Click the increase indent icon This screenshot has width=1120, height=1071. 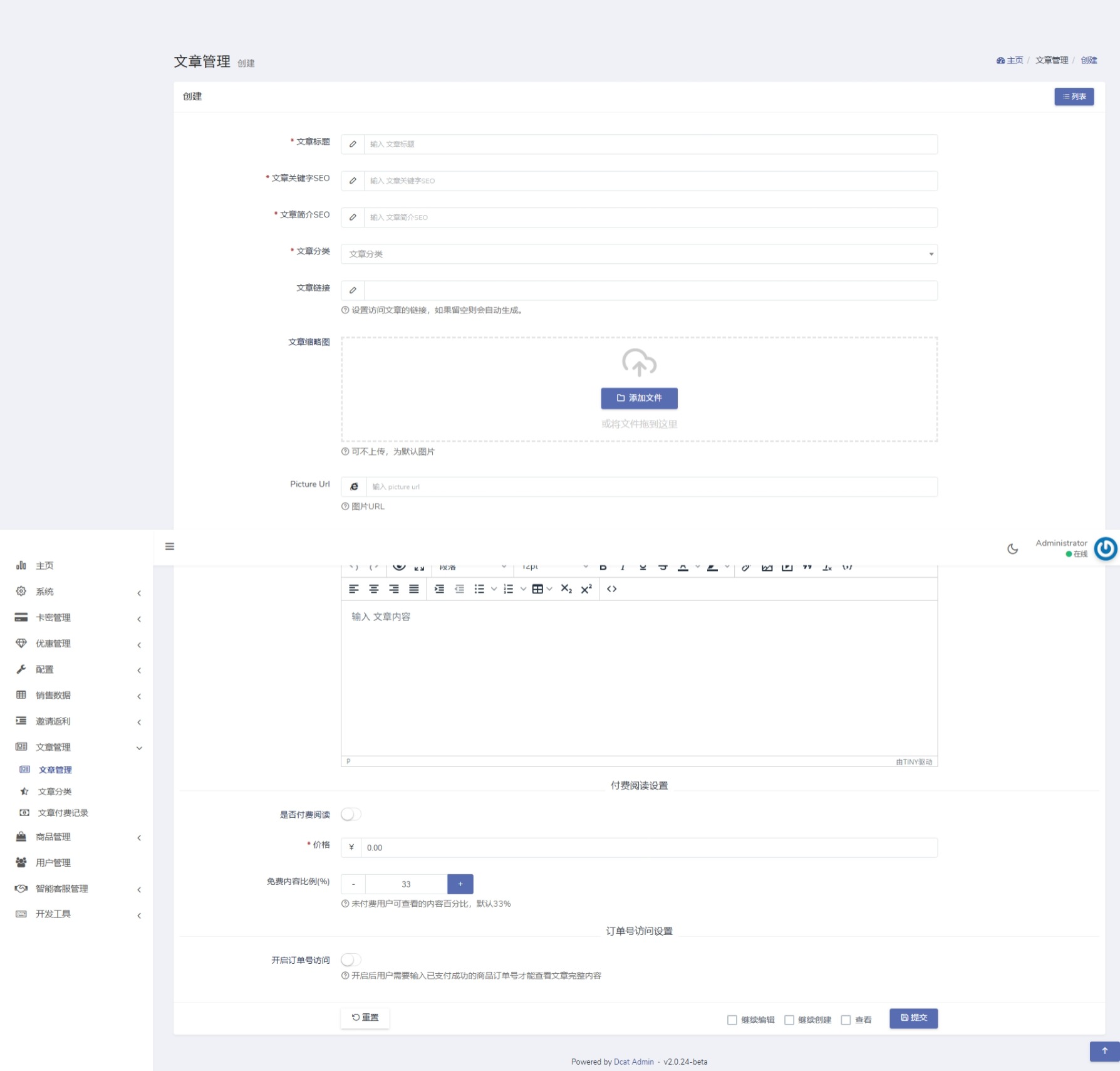(x=439, y=589)
